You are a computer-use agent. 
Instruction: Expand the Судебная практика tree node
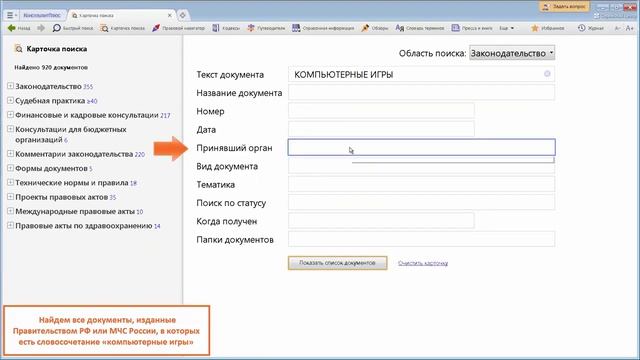click(10, 100)
